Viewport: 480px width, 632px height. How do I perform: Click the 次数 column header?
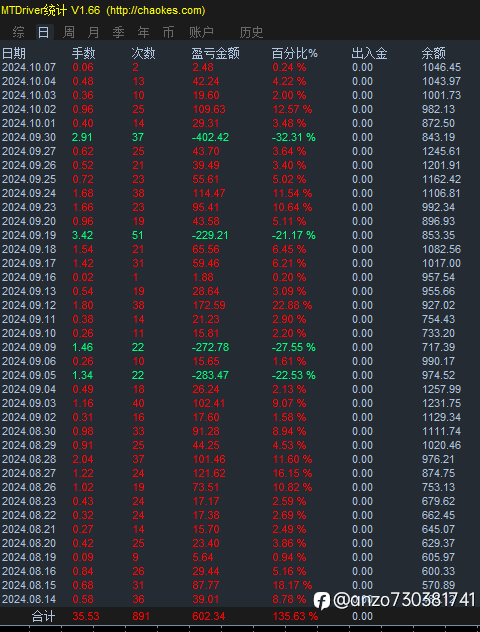point(143,53)
